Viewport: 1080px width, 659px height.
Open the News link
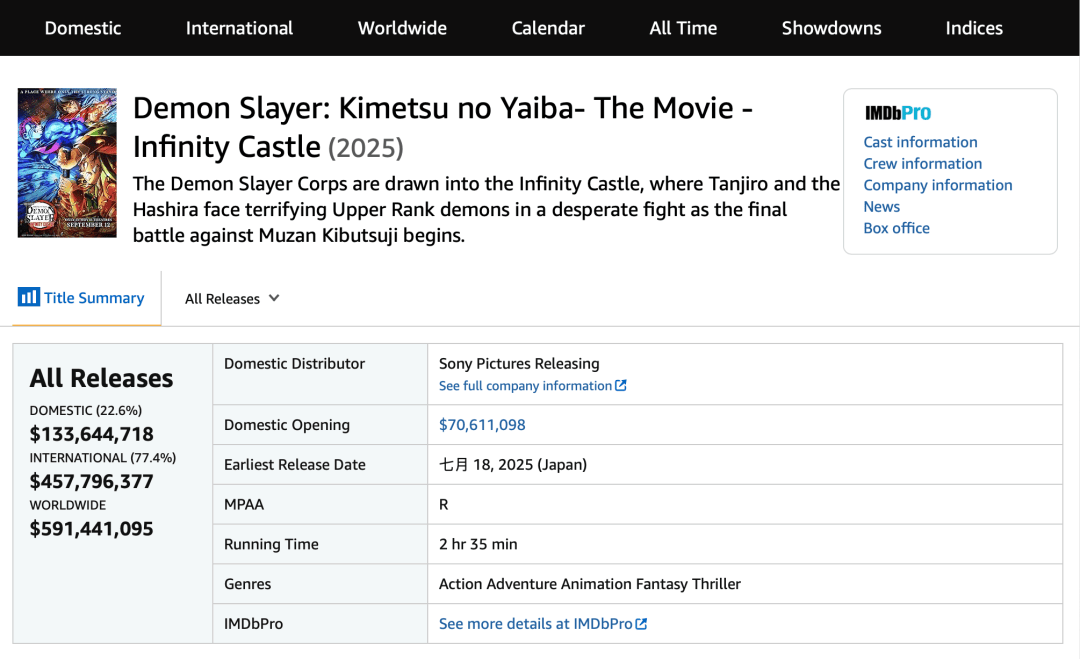pos(881,207)
